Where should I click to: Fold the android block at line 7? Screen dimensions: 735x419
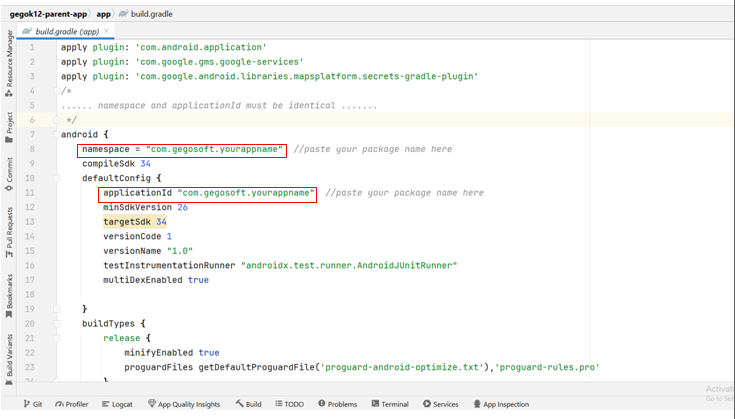(x=56, y=135)
